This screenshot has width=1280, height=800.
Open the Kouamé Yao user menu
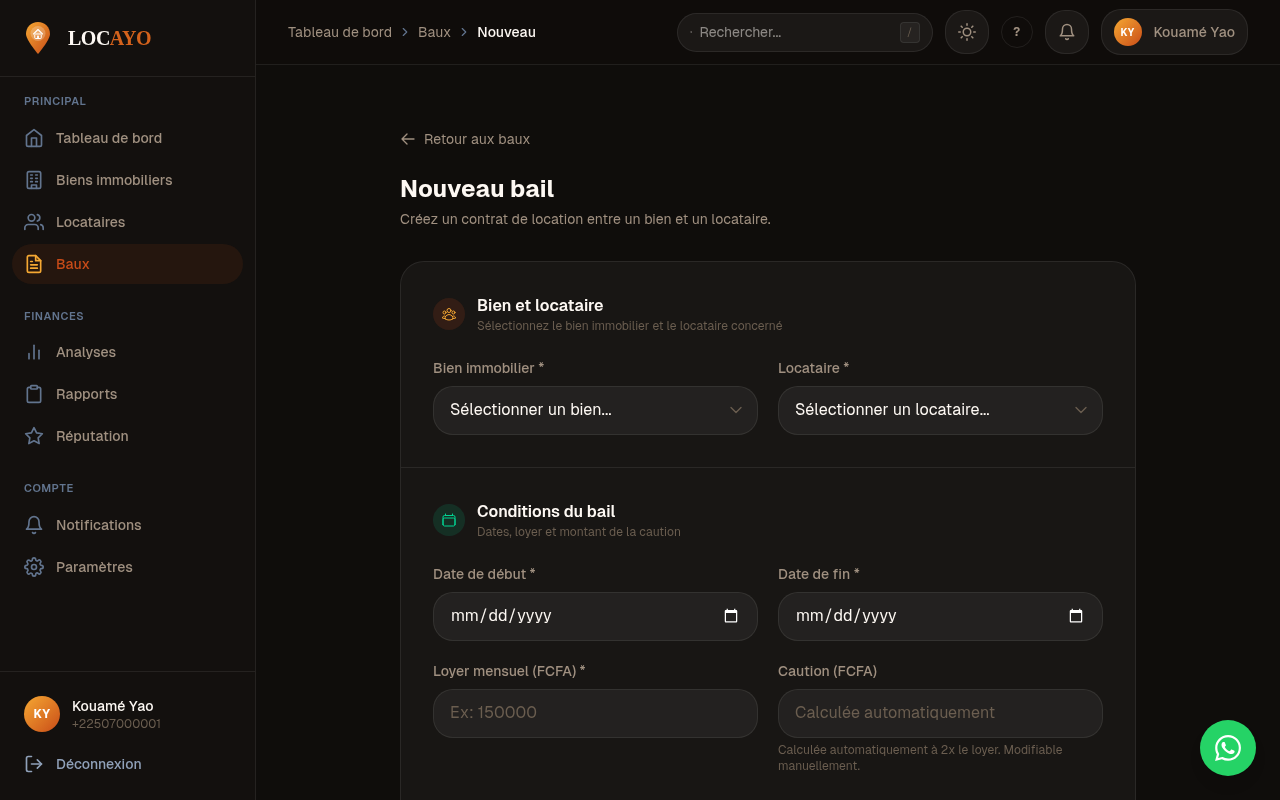pos(1174,32)
